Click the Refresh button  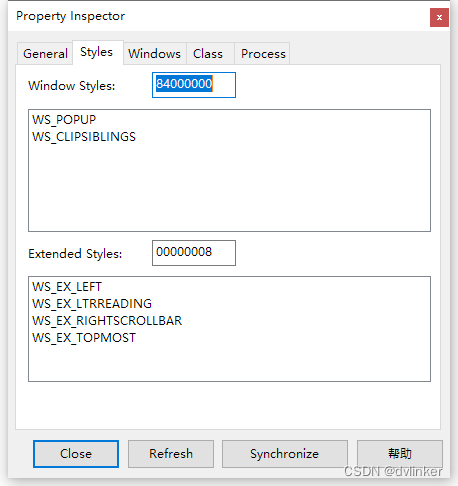[171, 454]
